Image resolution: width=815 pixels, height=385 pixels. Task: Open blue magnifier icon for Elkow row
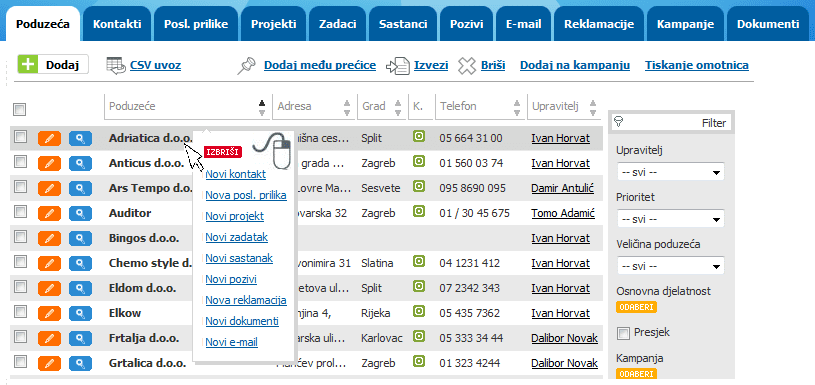pos(80,313)
